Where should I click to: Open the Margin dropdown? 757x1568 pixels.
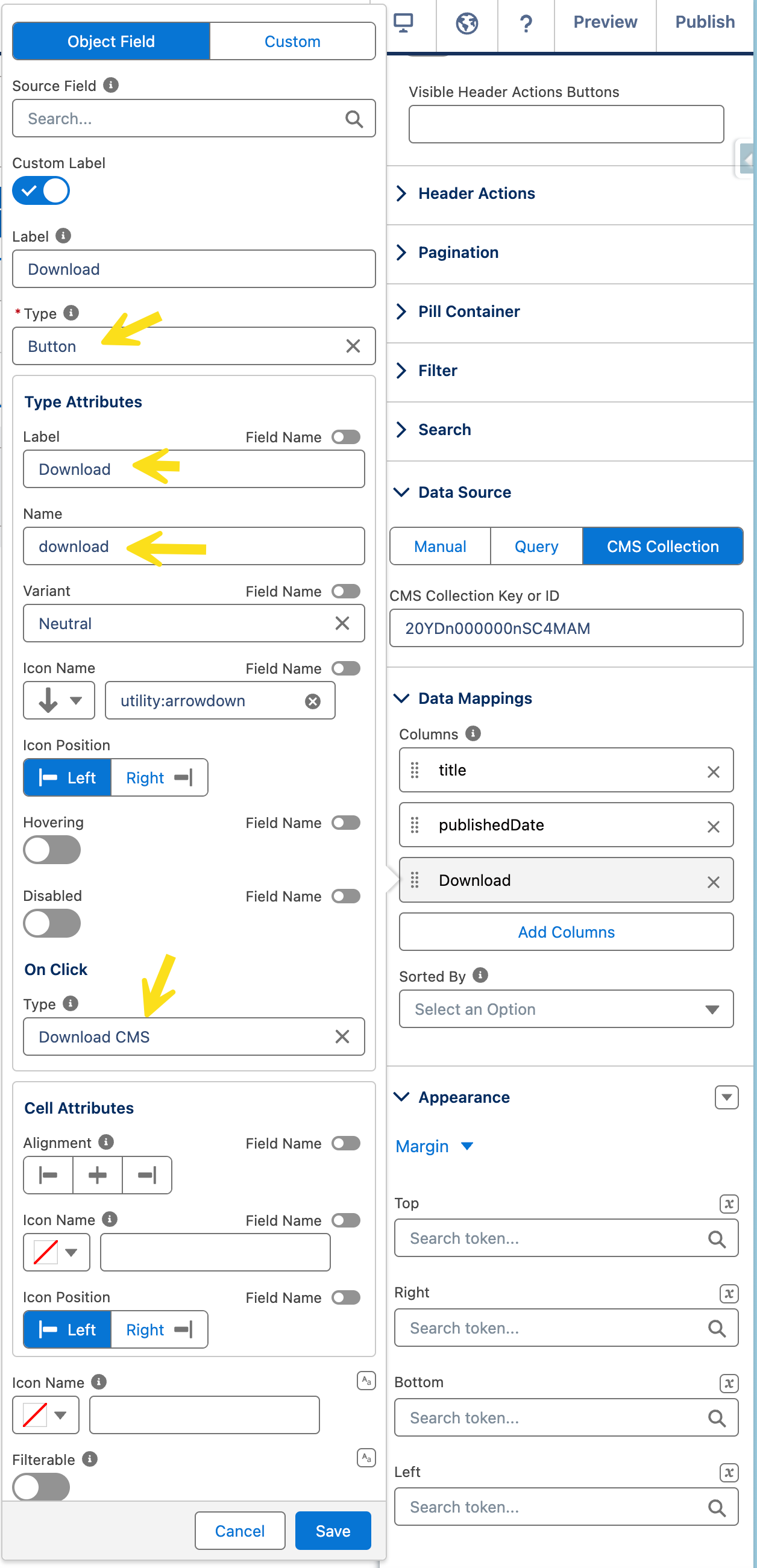tap(433, 1146)
